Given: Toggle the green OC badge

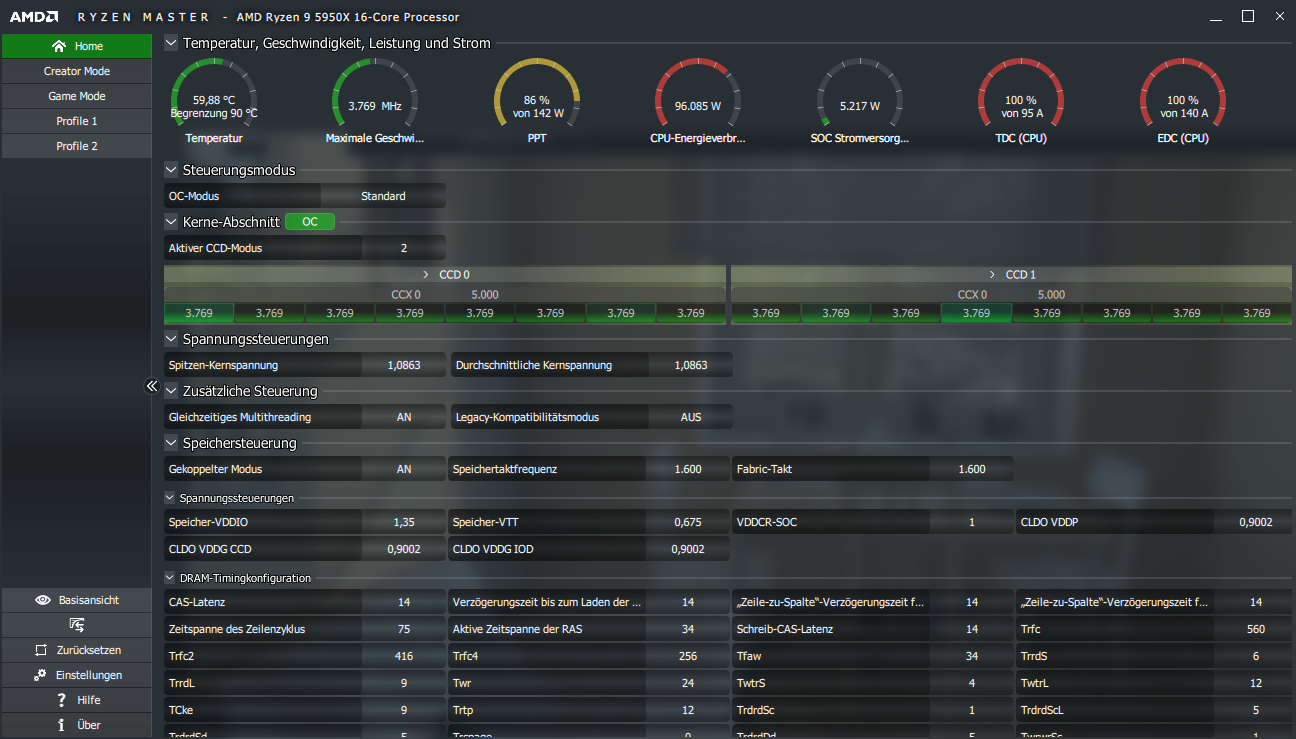Looking at the screenshot, I should click(310, 222).
